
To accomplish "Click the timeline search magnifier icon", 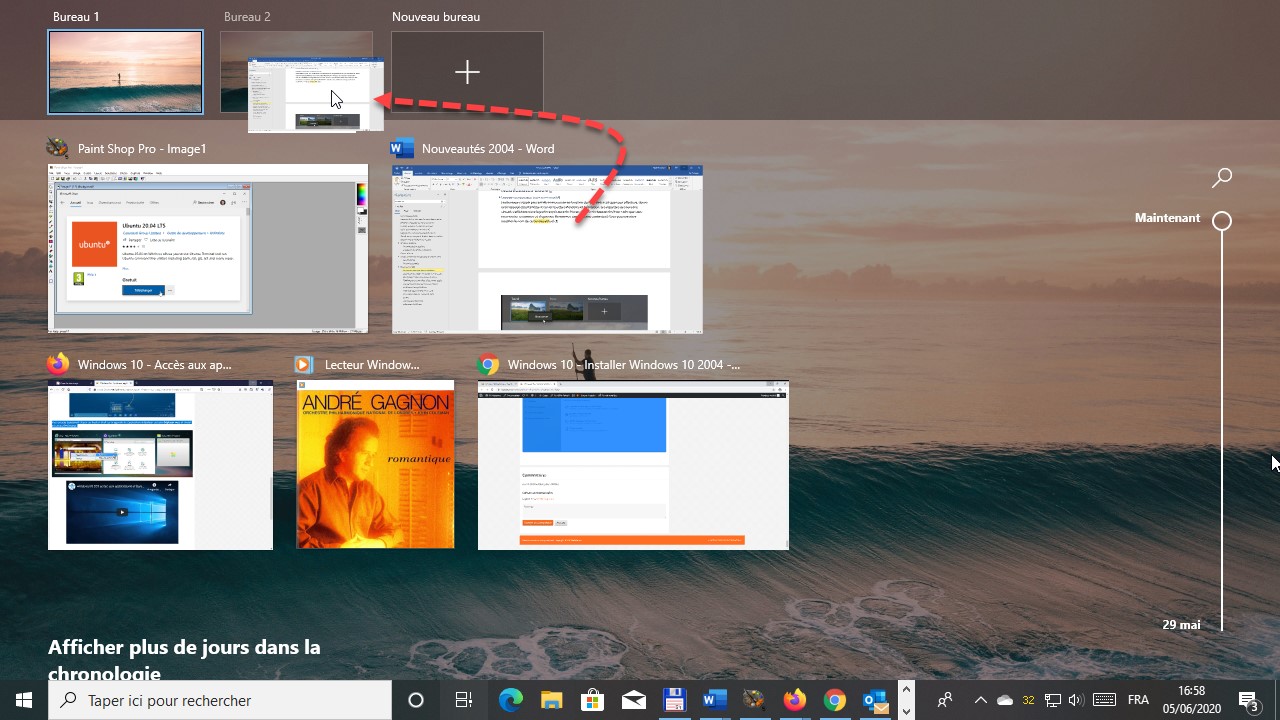I will click(1221, 178).
